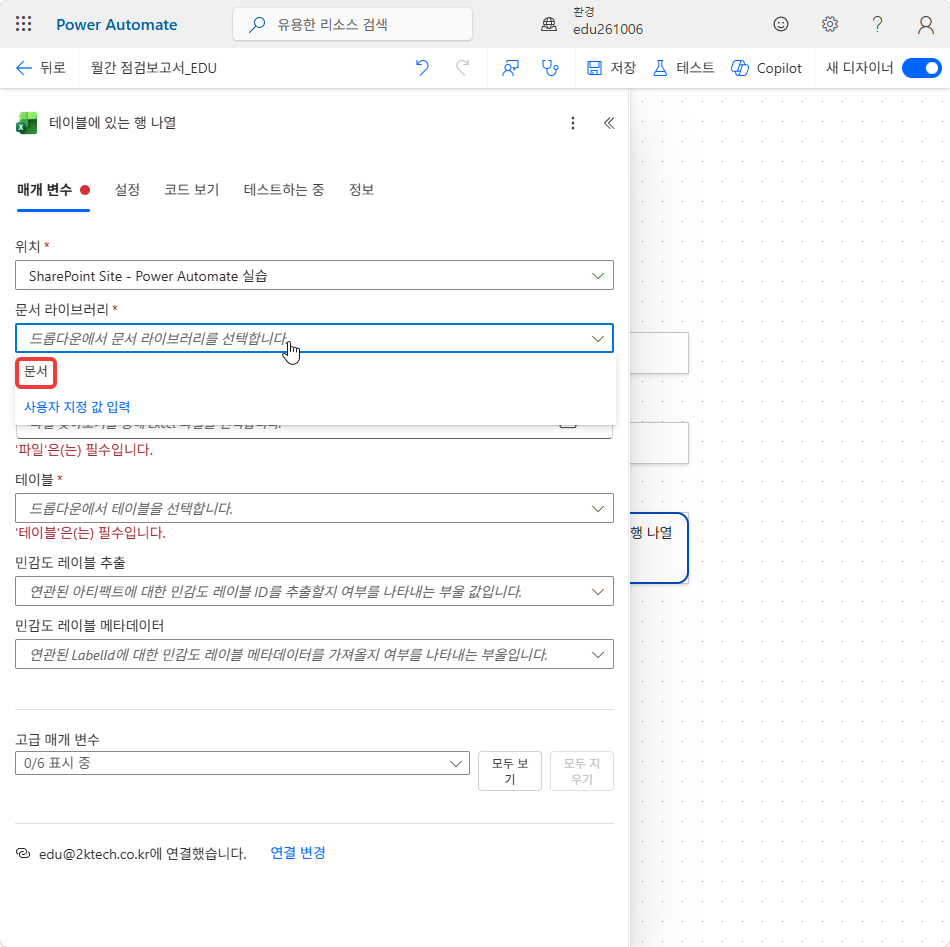Switch to the 코드 보기 tab
This screenshot has width=950, height=947.
[x=191, y=190]
